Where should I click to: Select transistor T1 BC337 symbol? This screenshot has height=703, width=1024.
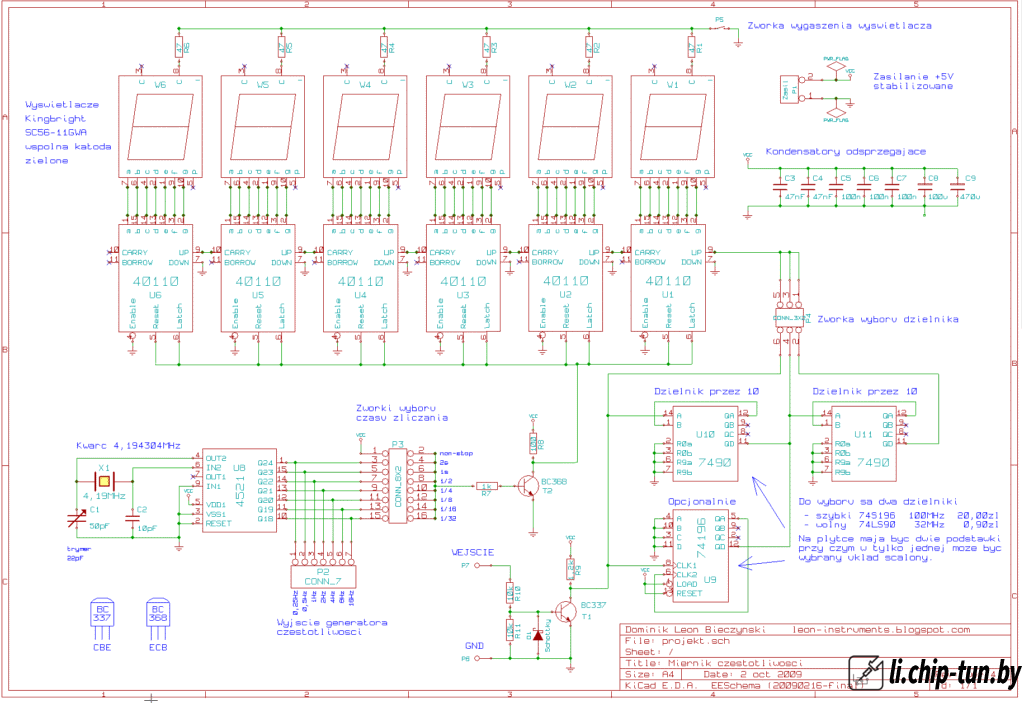click(x=565, y=612)
